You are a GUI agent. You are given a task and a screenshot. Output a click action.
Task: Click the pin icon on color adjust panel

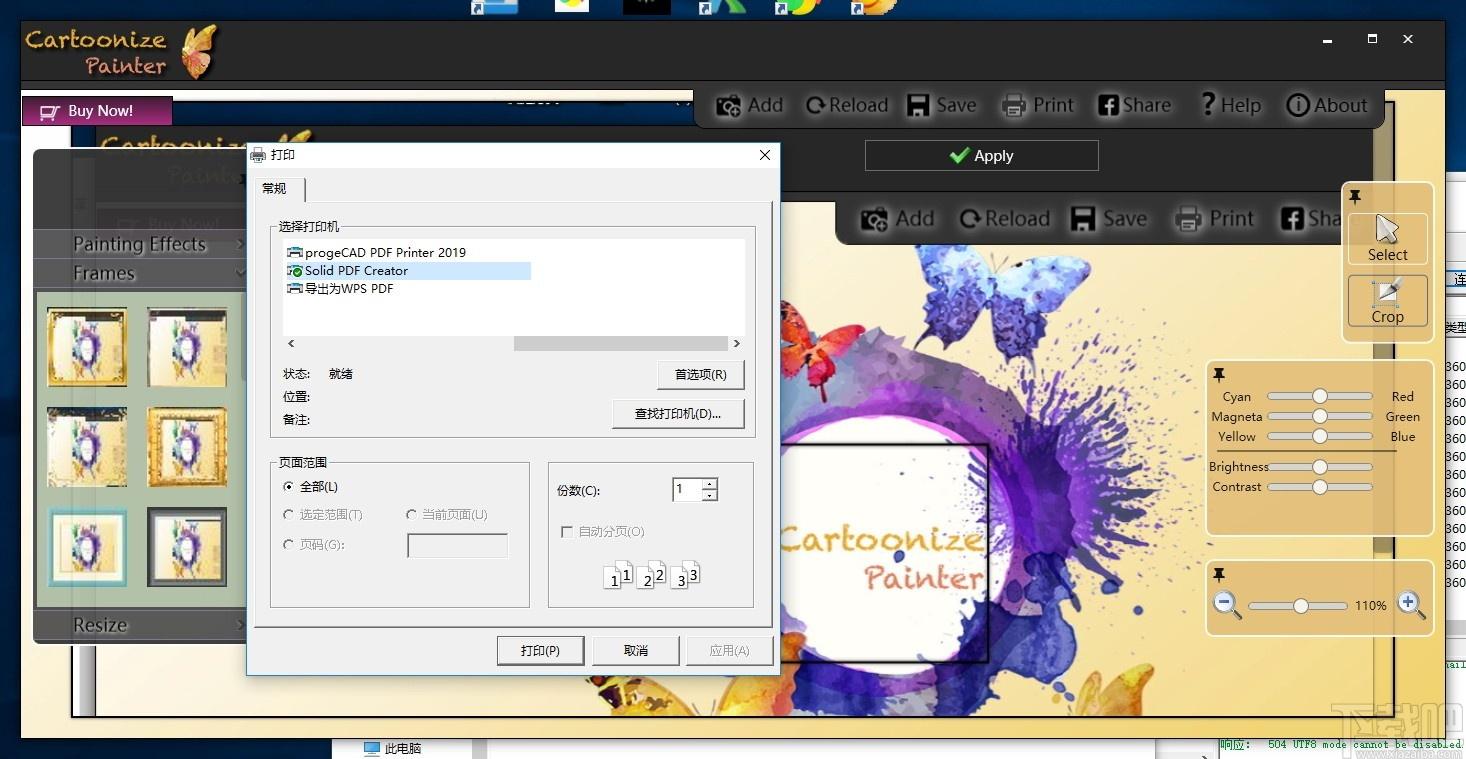tap(1219, 375)
